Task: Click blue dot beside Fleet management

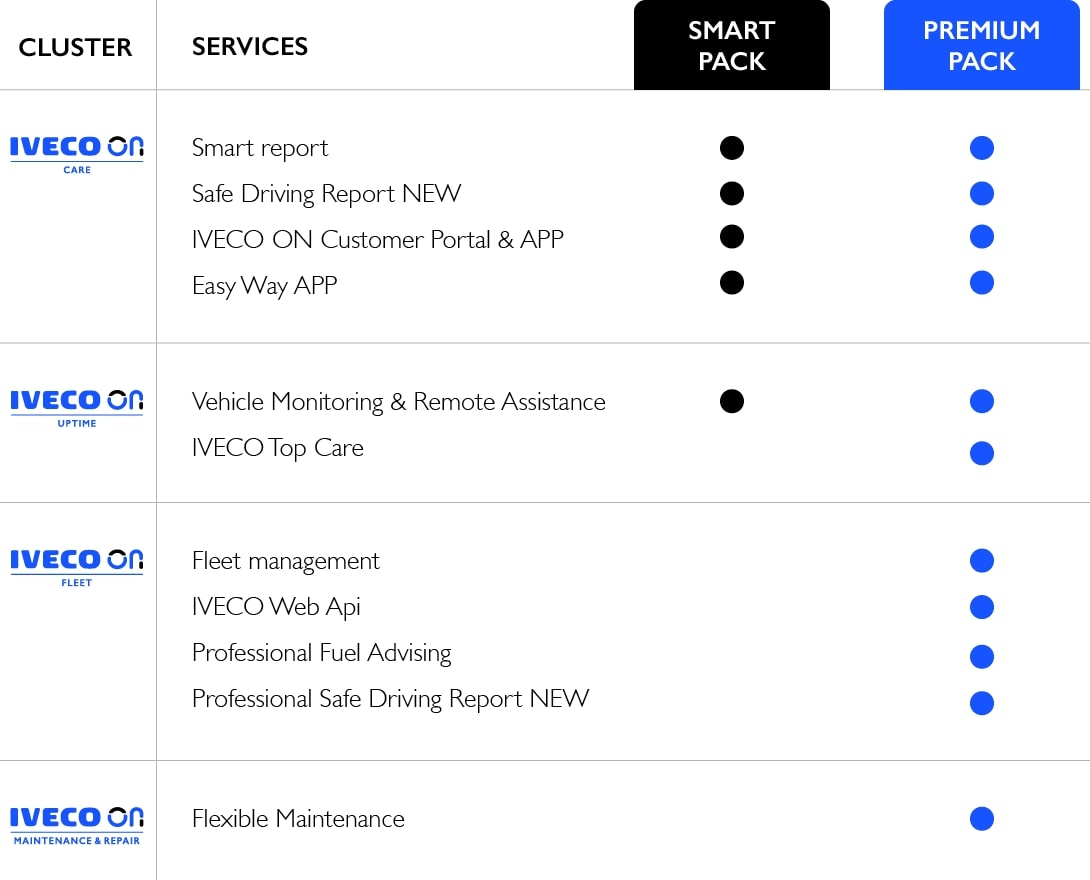Action: point(982,560)
